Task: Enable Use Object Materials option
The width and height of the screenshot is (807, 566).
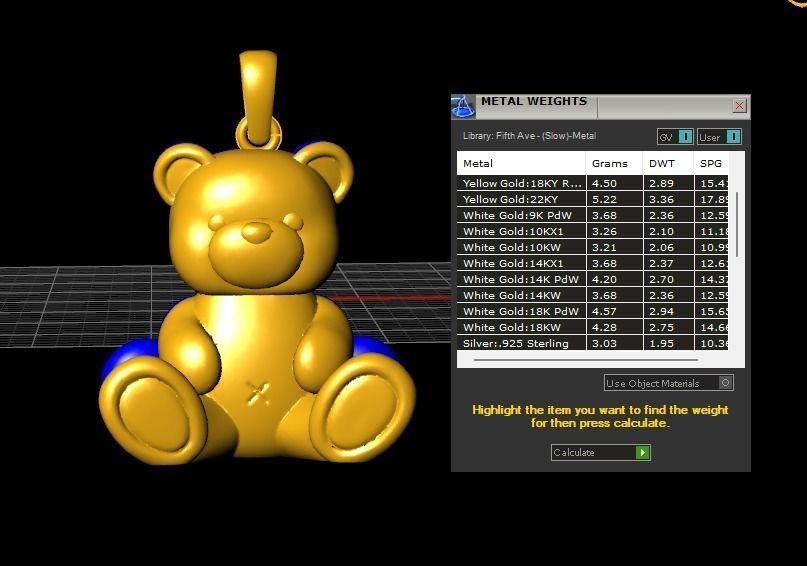Action: coord(669,383)
